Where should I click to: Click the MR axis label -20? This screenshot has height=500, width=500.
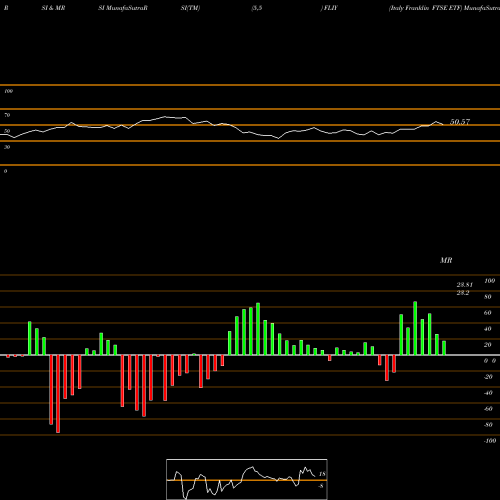[x=488, y=377]
